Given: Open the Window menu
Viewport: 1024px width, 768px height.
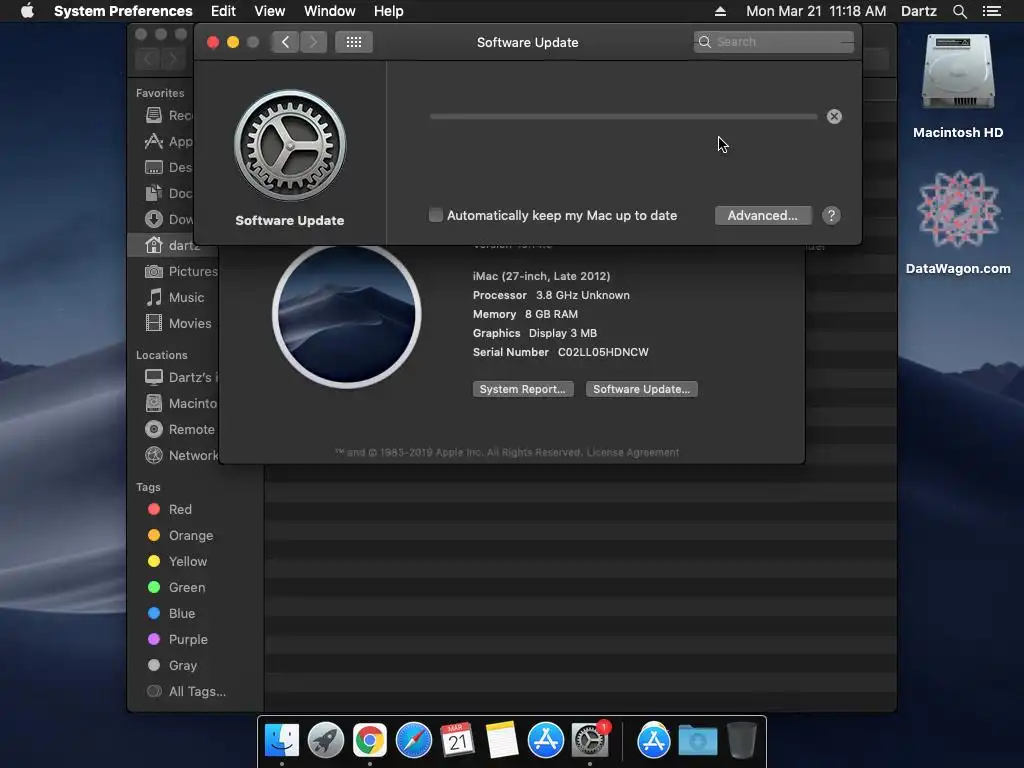Looking at the screenshot, I should (x=330, y=11).
